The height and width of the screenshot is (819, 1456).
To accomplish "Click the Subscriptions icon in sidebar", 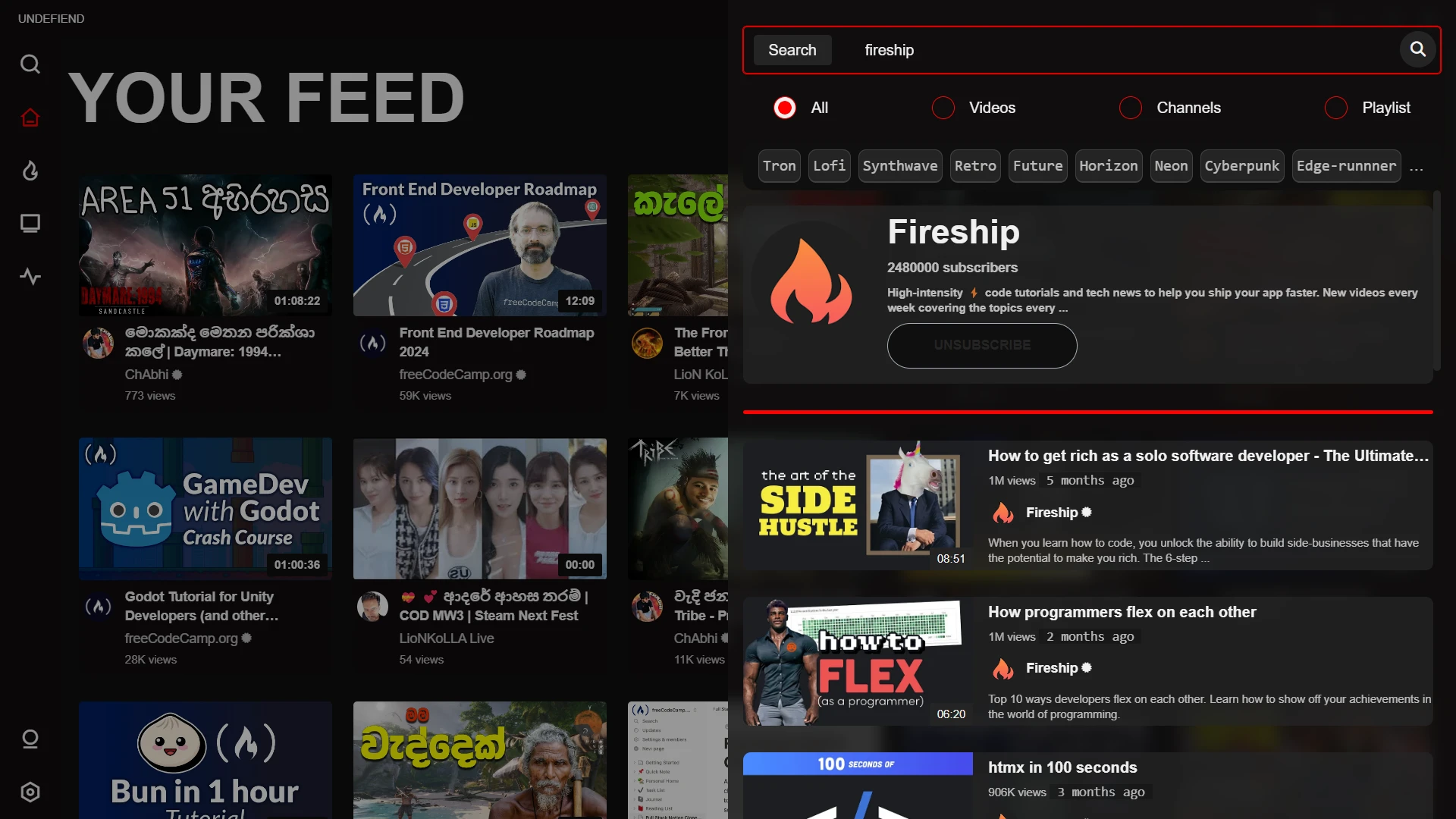I will coord(29,222).
